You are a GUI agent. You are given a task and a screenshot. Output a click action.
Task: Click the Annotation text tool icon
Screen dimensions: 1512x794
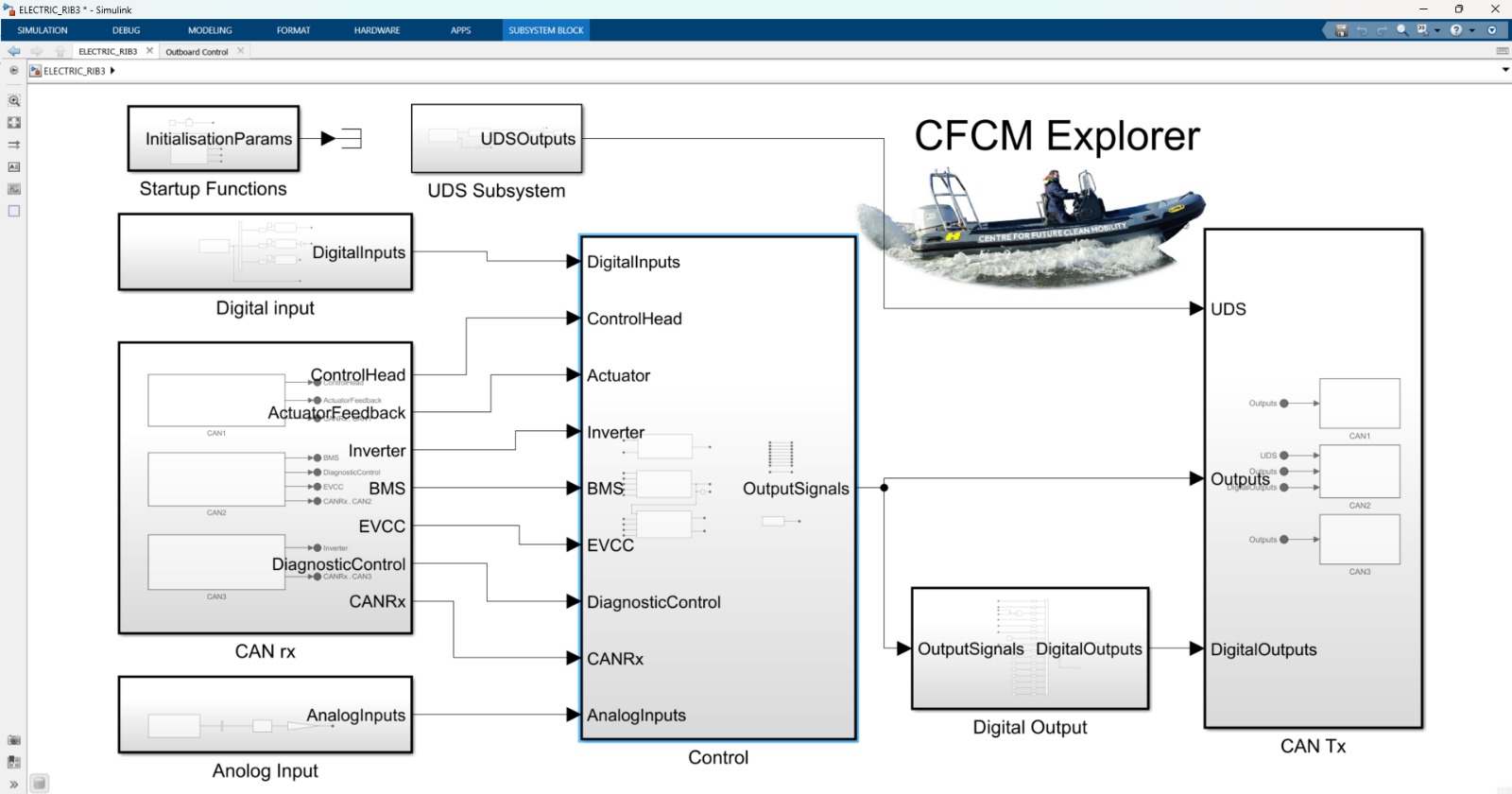pyautogui.click(x=14, y=167)
